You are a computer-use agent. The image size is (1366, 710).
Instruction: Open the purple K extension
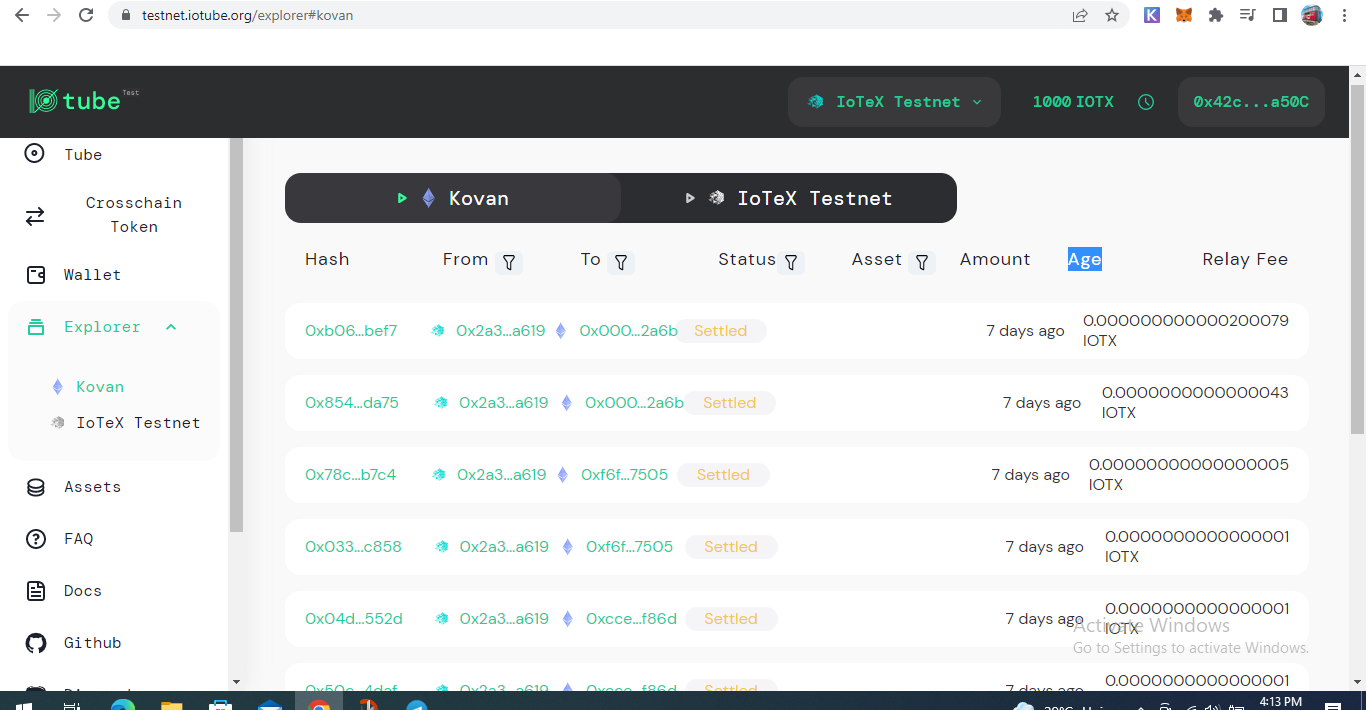(x=1152, y=15)
